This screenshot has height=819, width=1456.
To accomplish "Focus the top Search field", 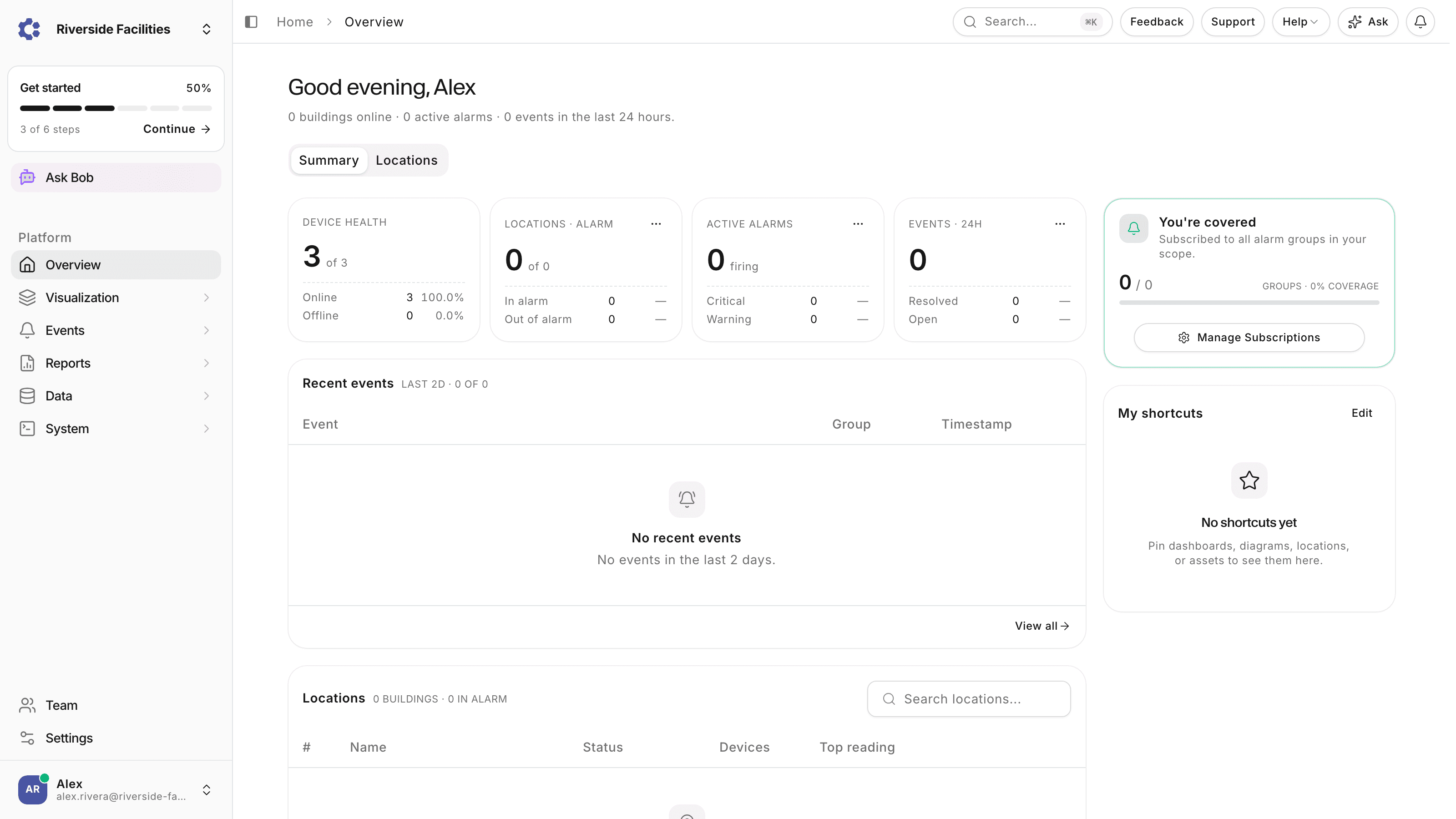I will coord(1032,21).
